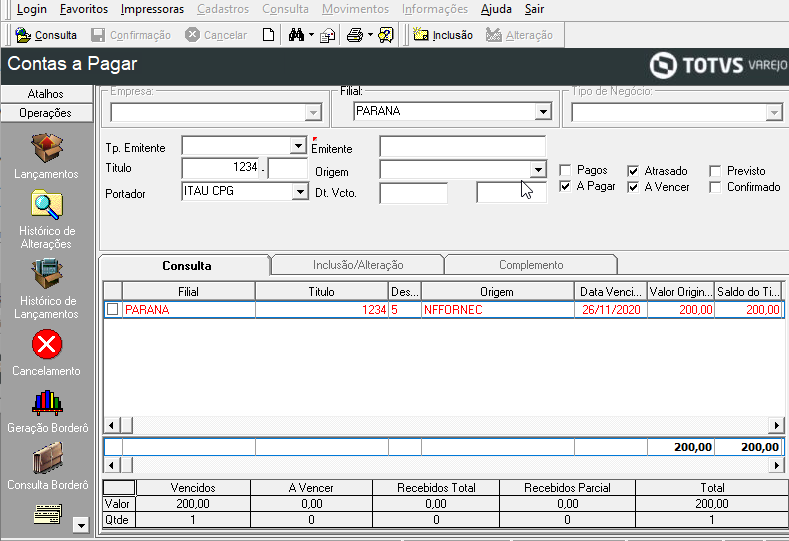This screenshot has height=541, width=789.
Task: Click grid scroll left arrow
Action: coord(111,426)
